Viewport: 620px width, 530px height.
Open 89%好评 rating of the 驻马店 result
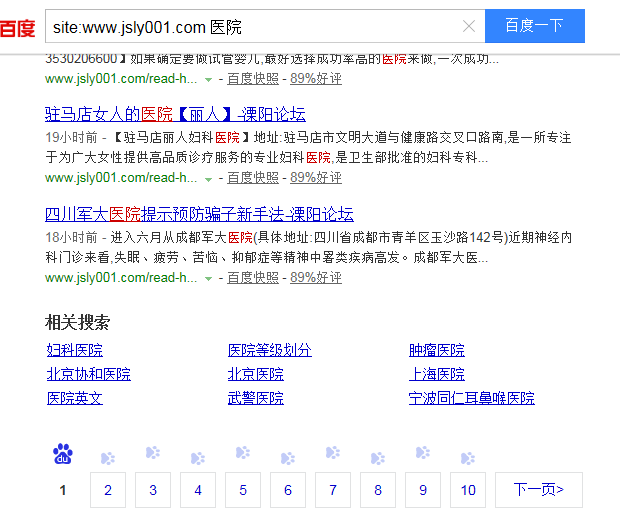pos(316,178)
